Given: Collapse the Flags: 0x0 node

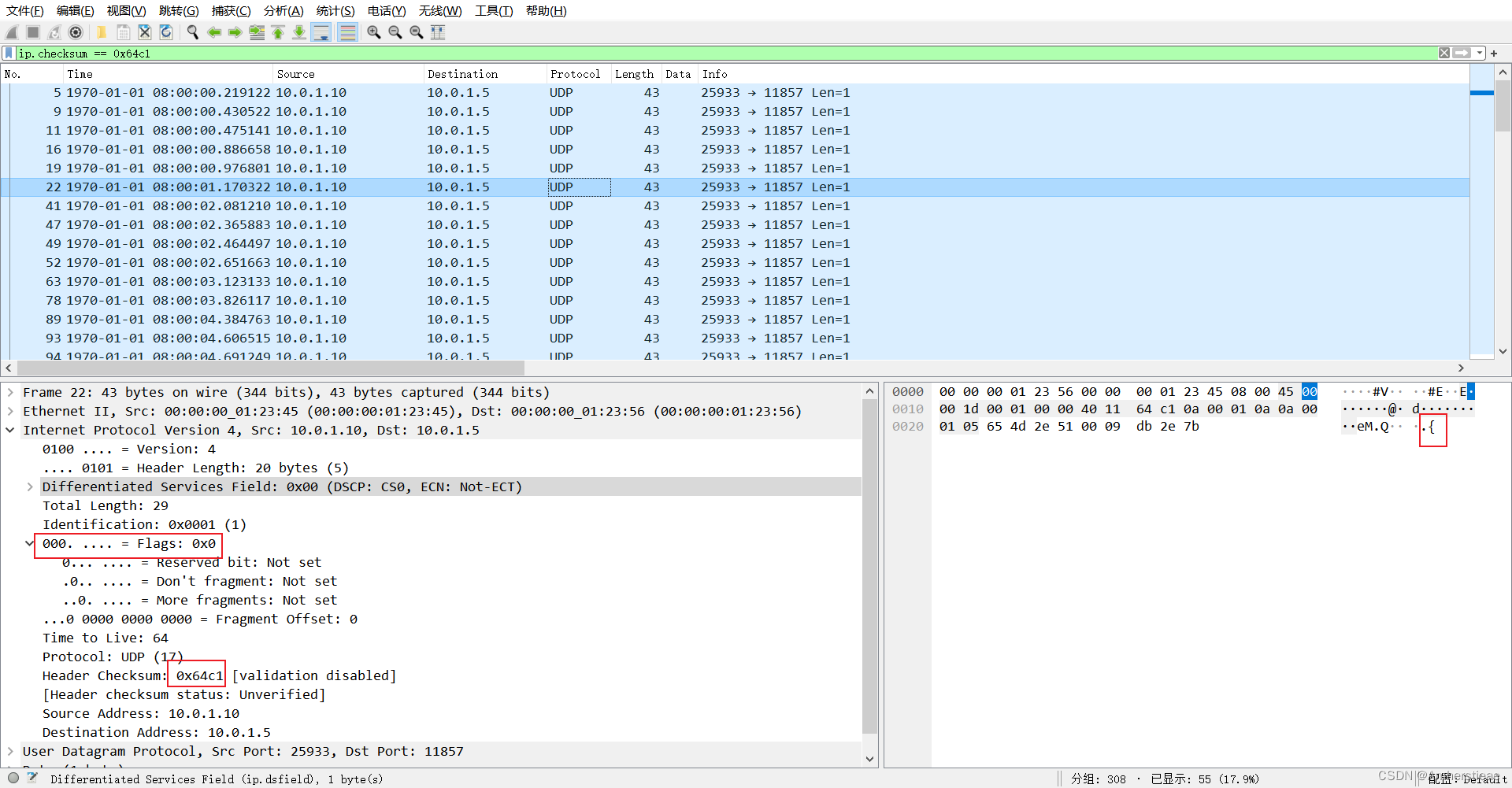Looking at the screenshot, I should coord(30,543).
